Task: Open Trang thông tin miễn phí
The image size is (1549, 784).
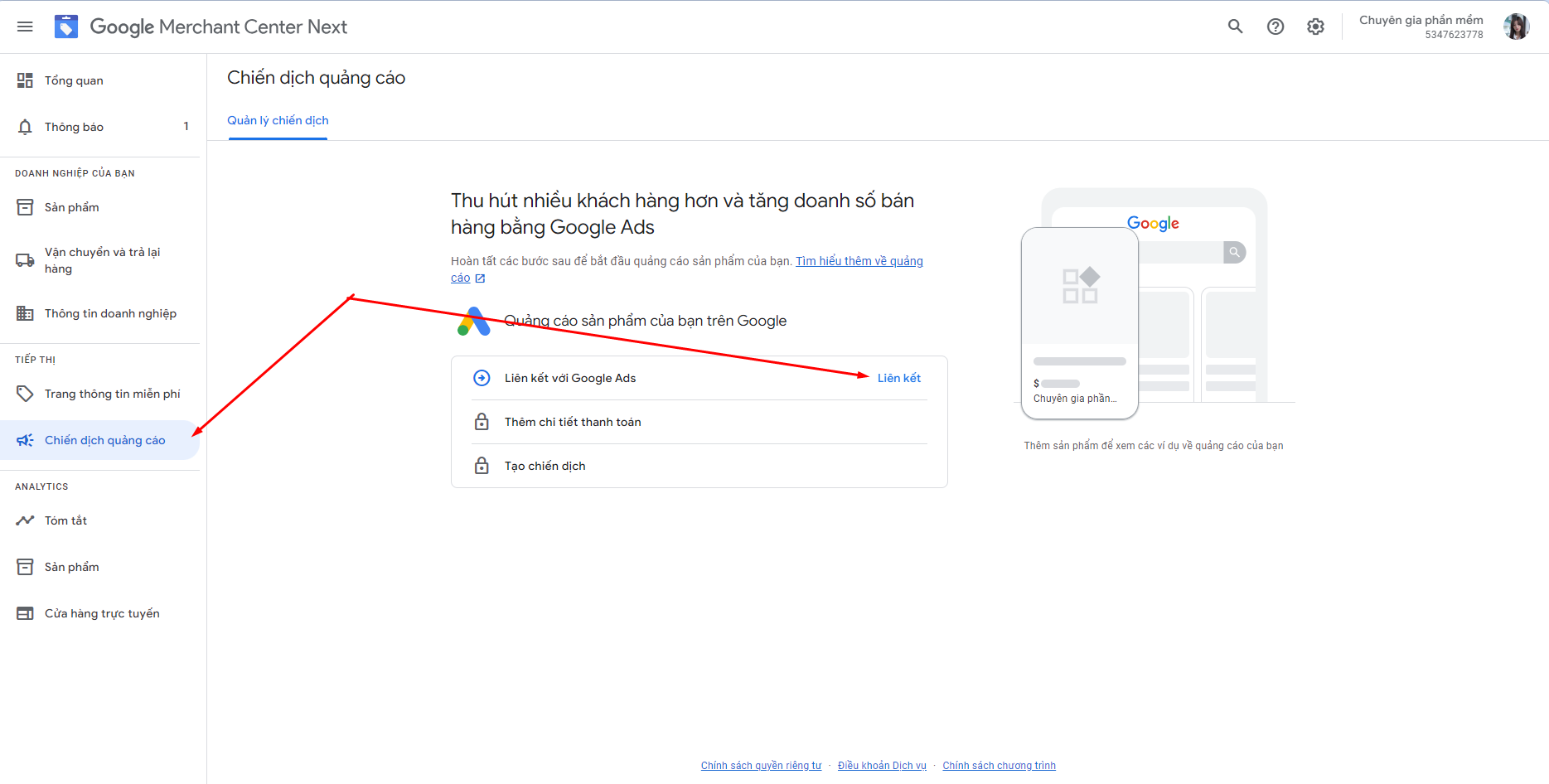Action: pos(99,394)
